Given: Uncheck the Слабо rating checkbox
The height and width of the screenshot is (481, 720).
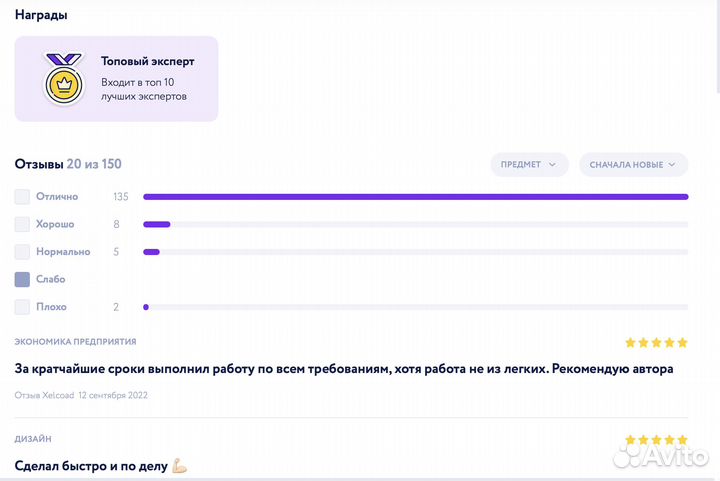Looking at the screenshot, I should [x=22, y=279].
